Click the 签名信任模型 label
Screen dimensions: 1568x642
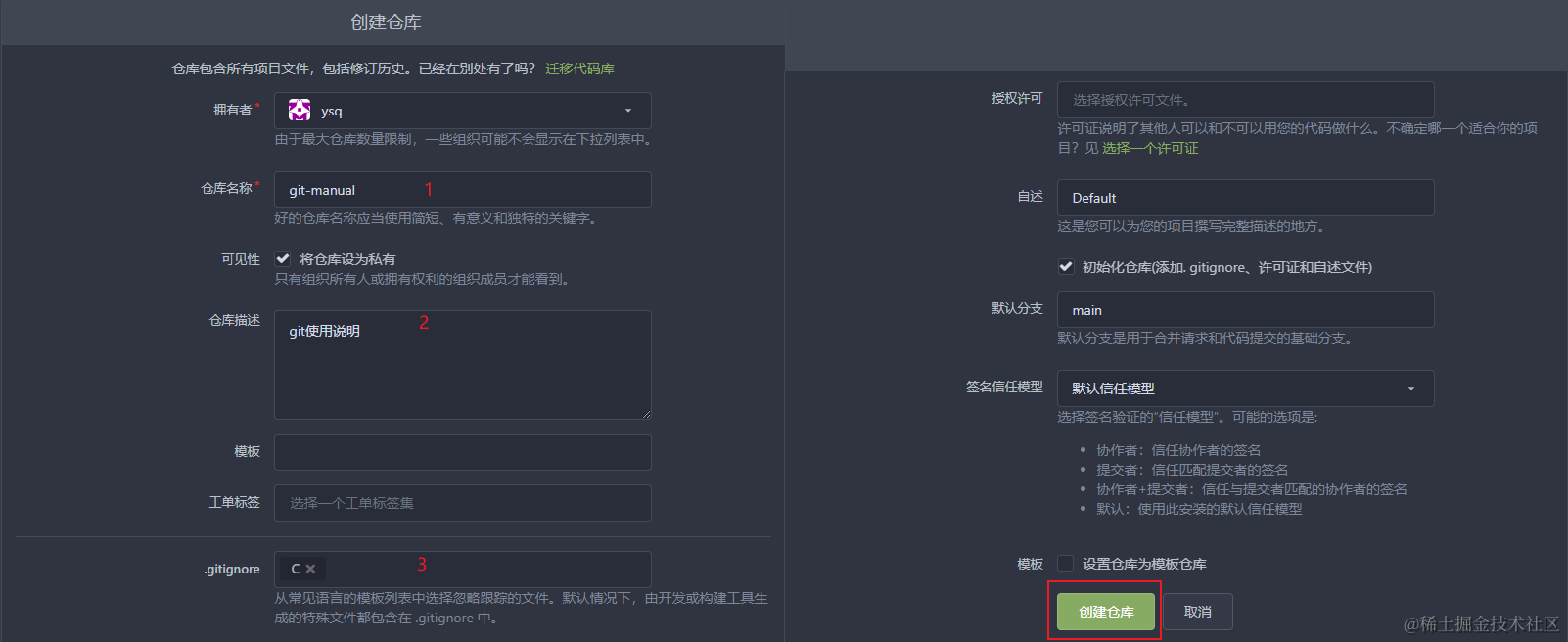click(x=1004, y=387)
